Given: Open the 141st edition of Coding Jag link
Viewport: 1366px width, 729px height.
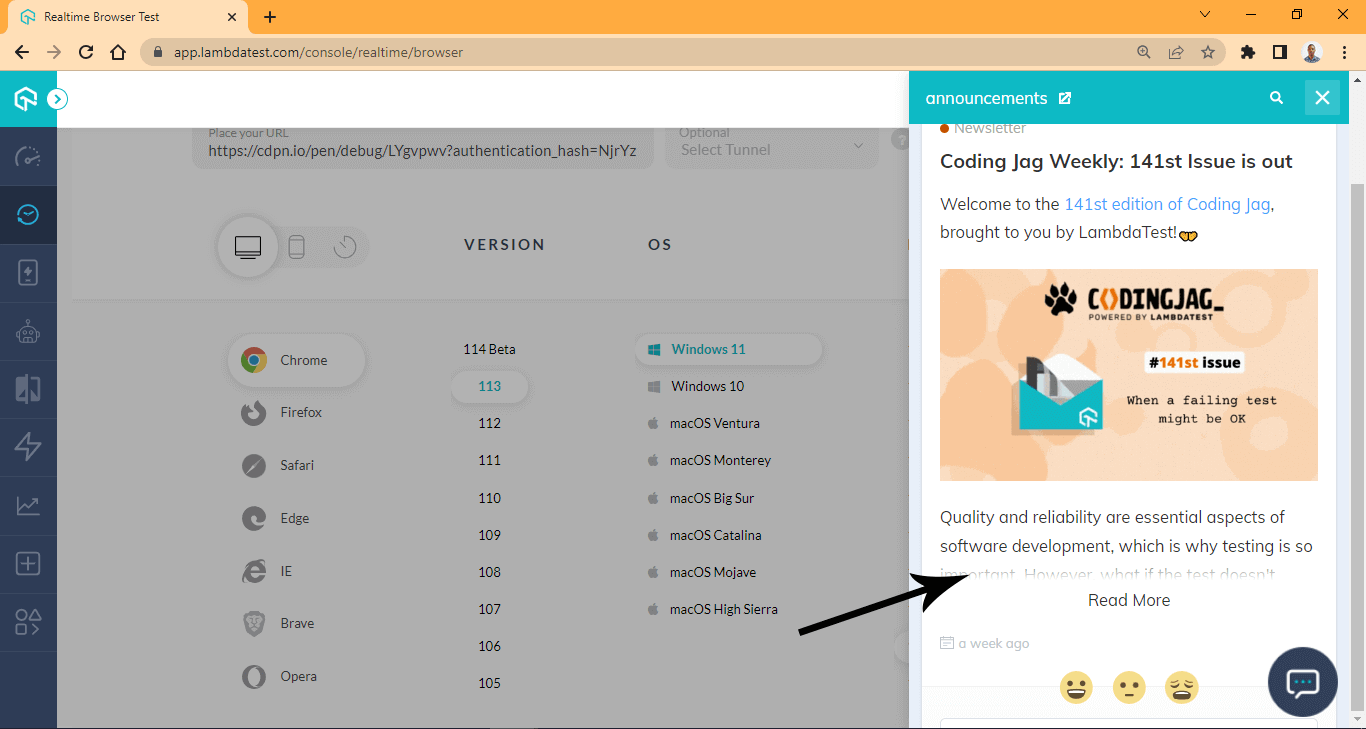Looking at the screenshot, I should [x=1167, y=204].
